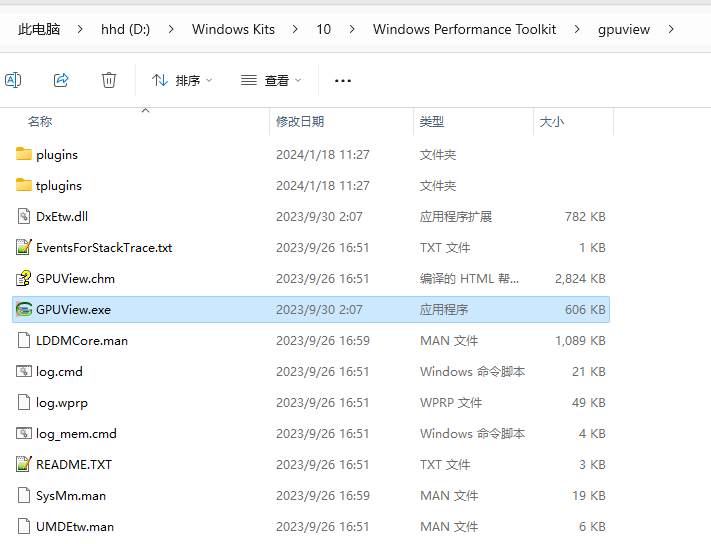This screenshot has height=544, width=711.
Task: Toggle sort direction arrow above 名称
Action: pos(146,110)
